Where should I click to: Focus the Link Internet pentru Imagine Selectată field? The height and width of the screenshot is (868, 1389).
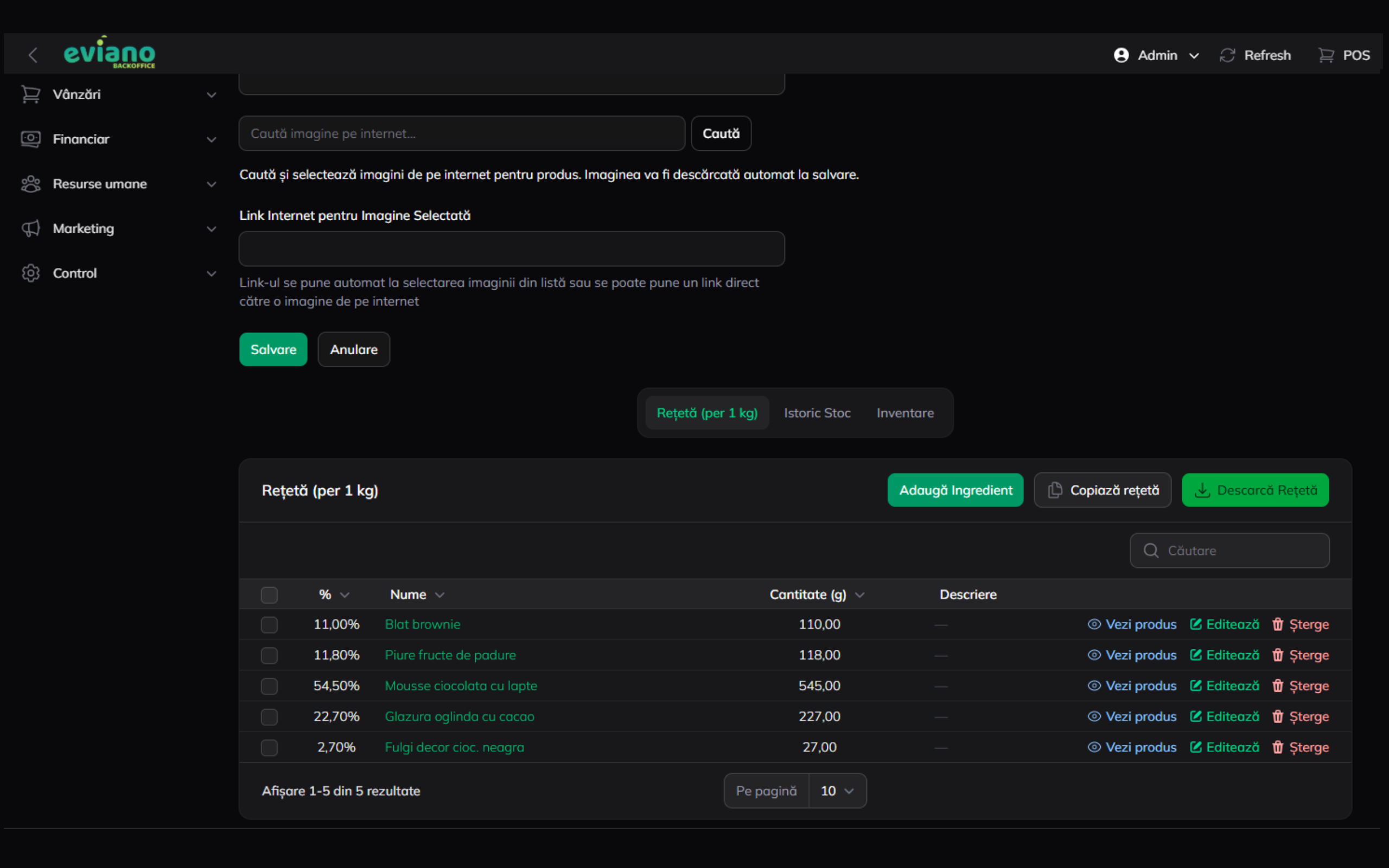[x=512, y=248]
